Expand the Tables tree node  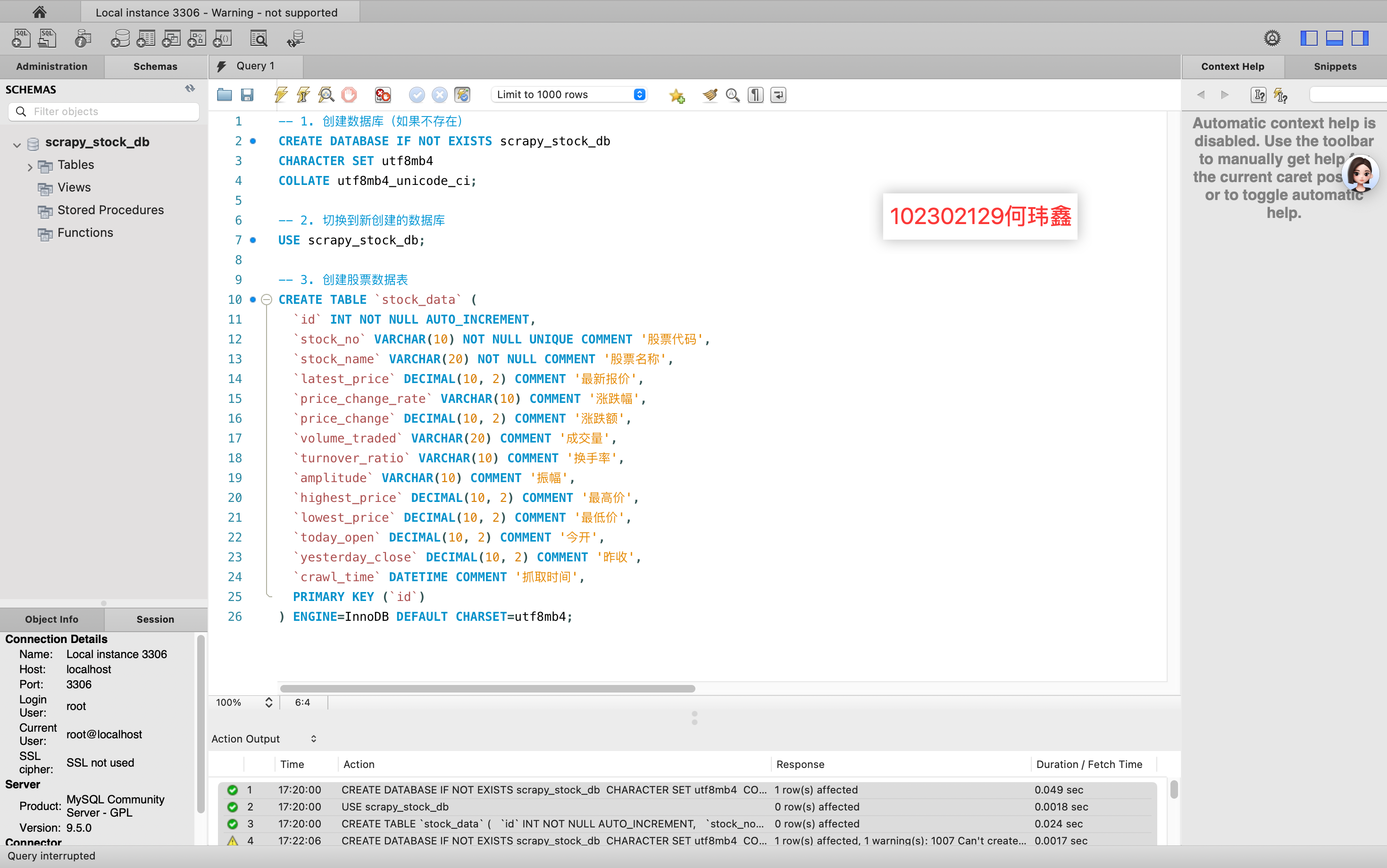30,167
